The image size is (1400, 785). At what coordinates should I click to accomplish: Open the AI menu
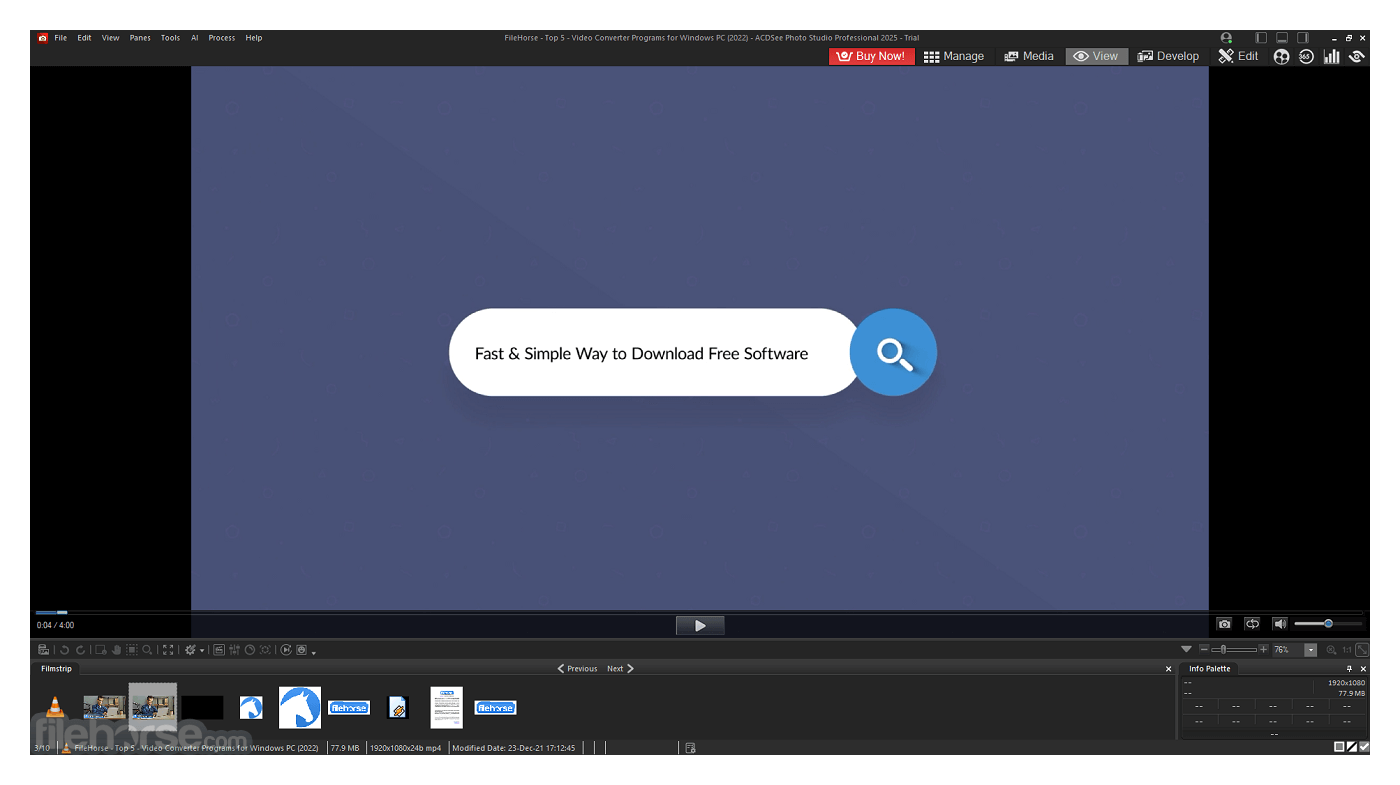click(195, 38)
